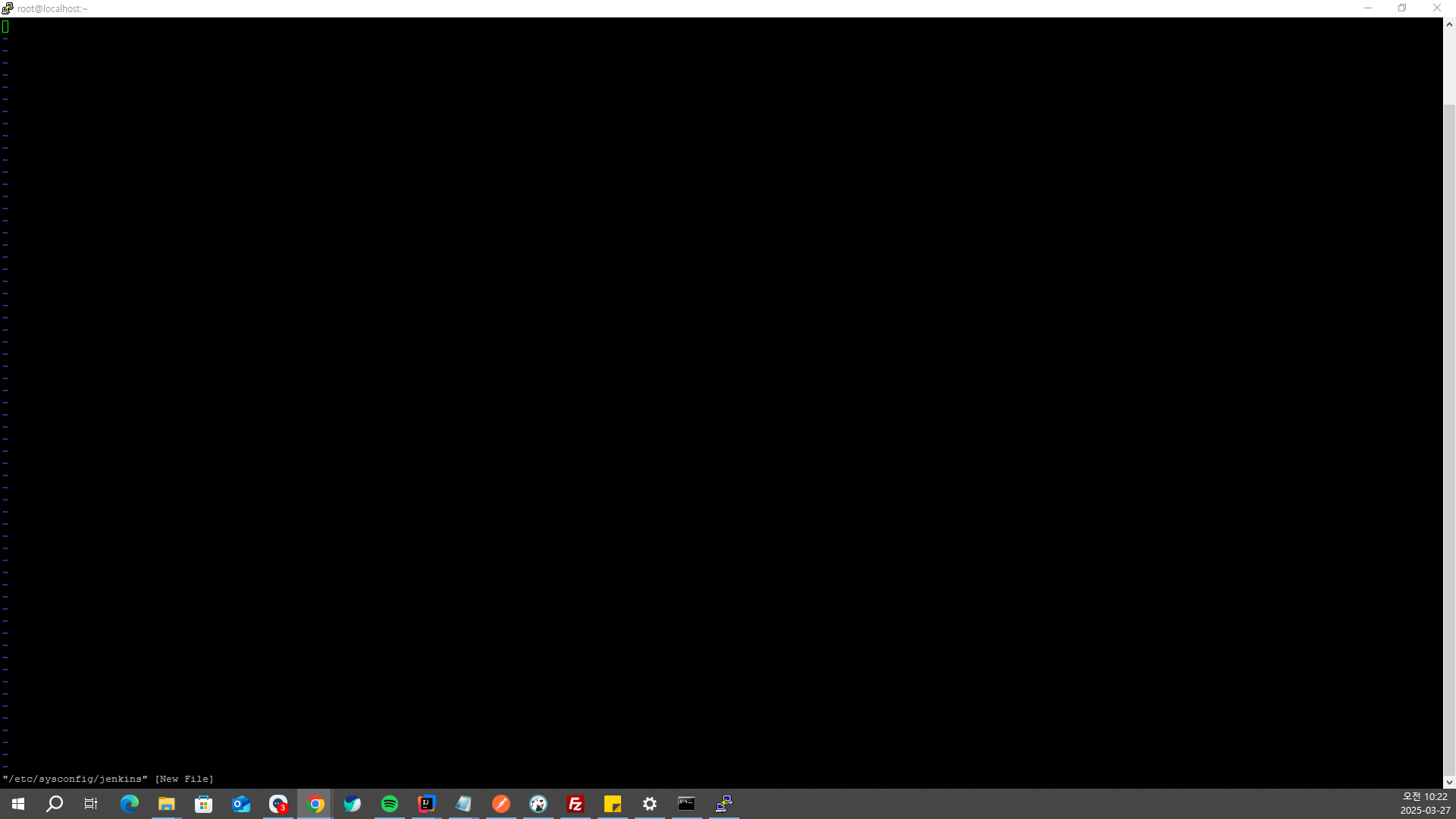Open taskbar search magnifier
Viewport: 1456px width, 819px height.
pos(55,804)
